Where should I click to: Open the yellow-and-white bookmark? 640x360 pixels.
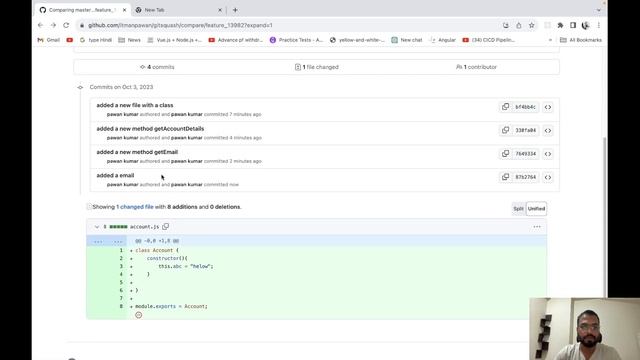tap(358, 40)
